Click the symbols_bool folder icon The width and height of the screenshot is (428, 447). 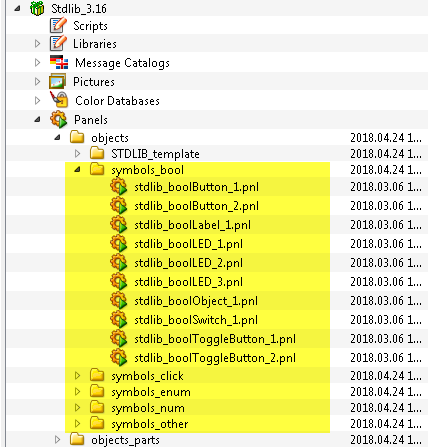pos(97,169)
